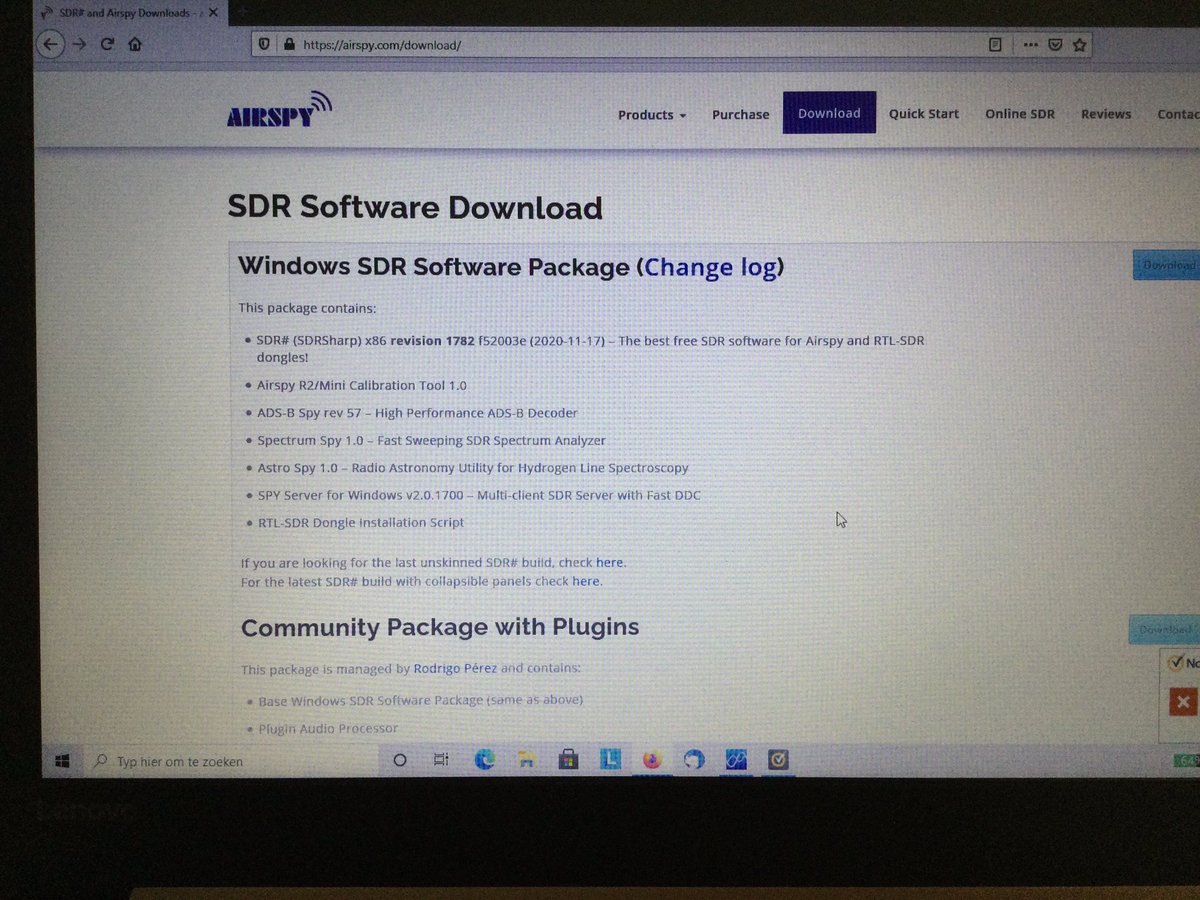Image resolution: width=1200 pixels, height=900 pixels.
Task: Click the 'Typ hier om te zoeken' search box
Action: tap(232, 761)
